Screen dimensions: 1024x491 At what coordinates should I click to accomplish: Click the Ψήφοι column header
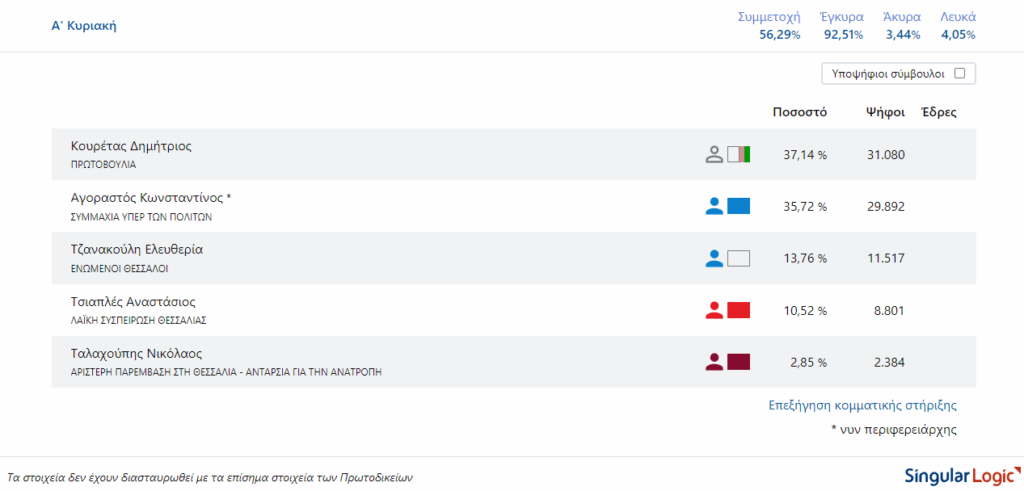coord(885,112)
